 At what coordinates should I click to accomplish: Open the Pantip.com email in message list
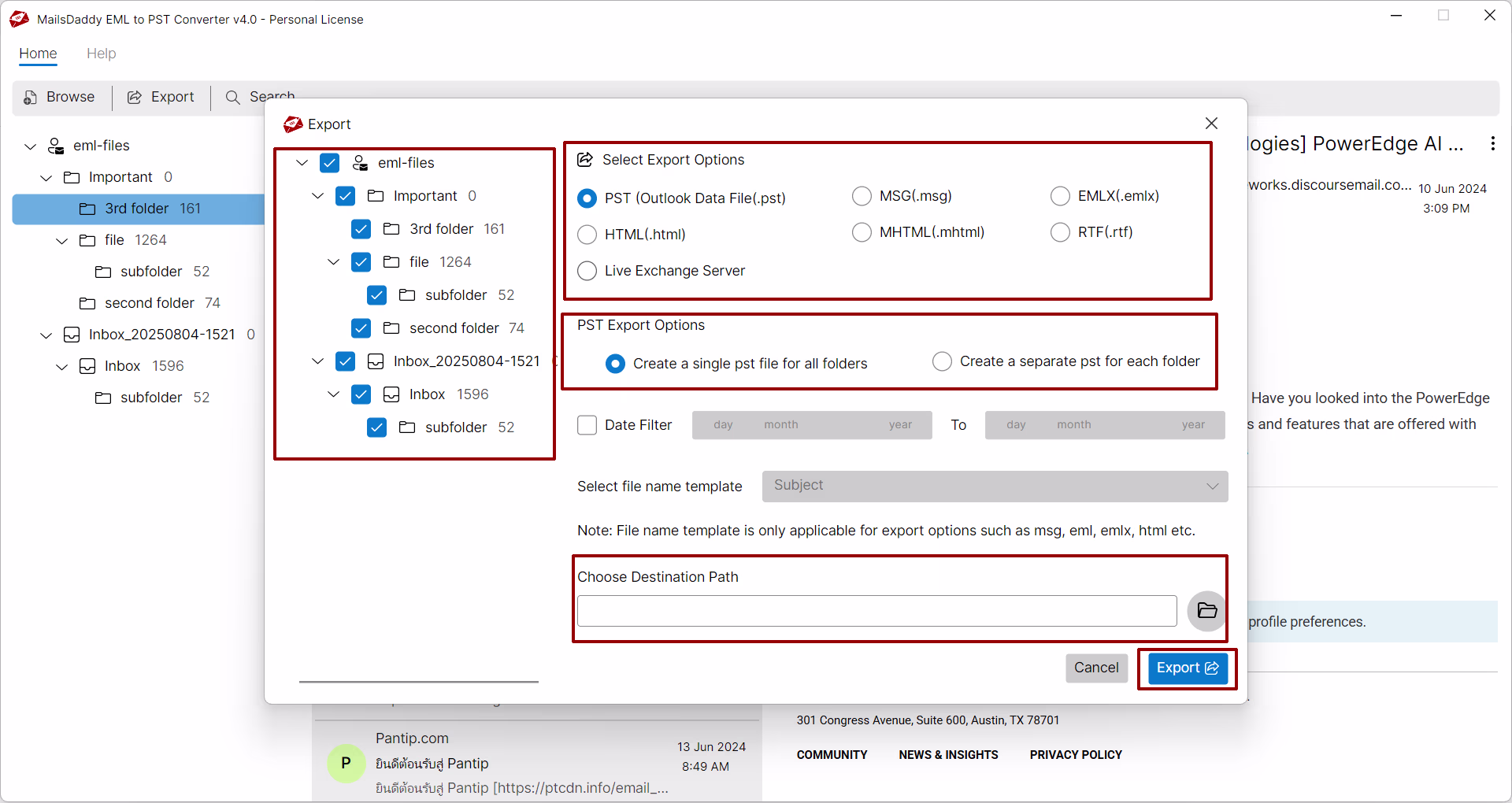[x=537, y=762]
